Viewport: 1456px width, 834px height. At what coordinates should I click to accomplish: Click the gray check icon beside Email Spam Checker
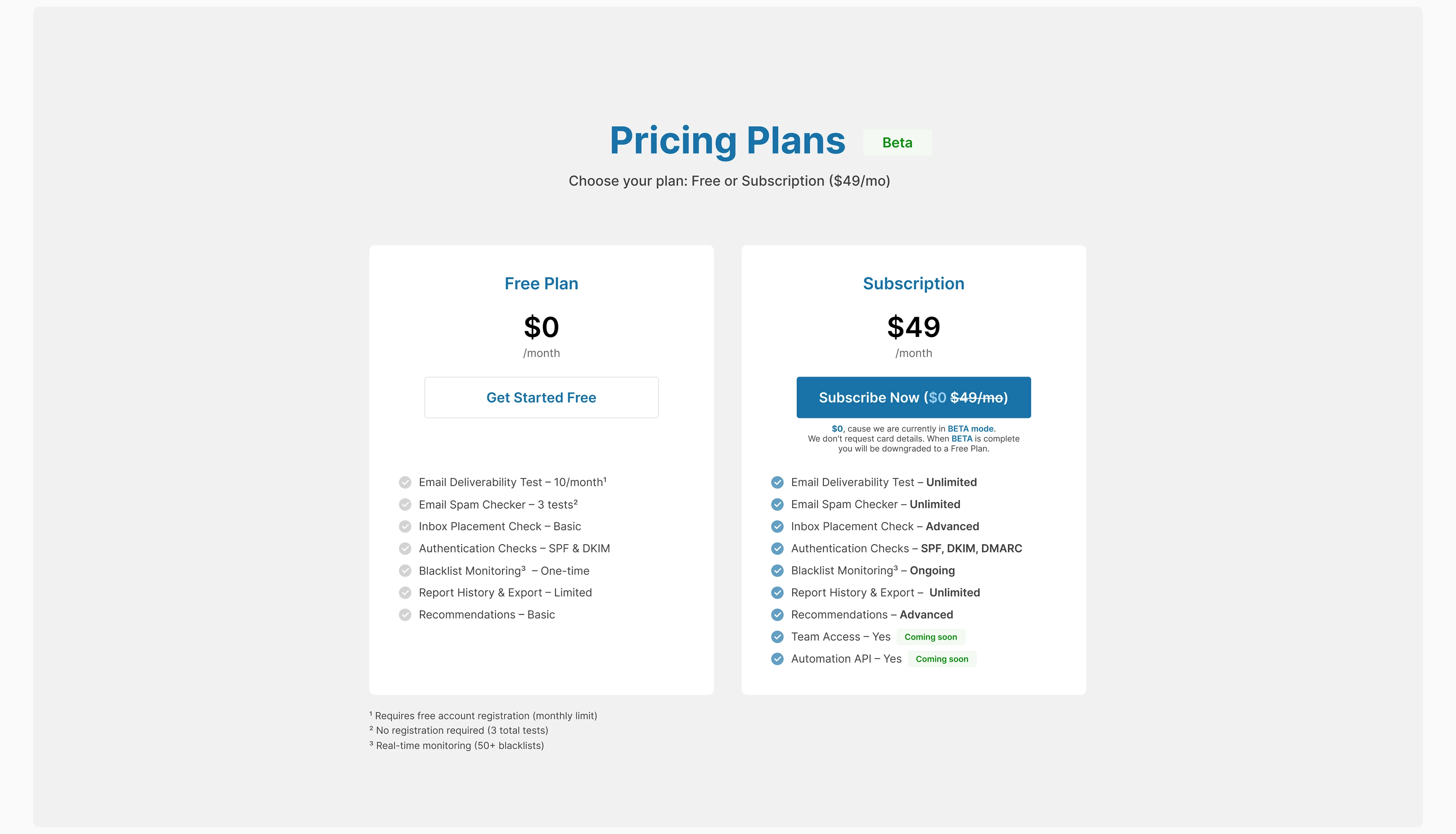(405, 505)
